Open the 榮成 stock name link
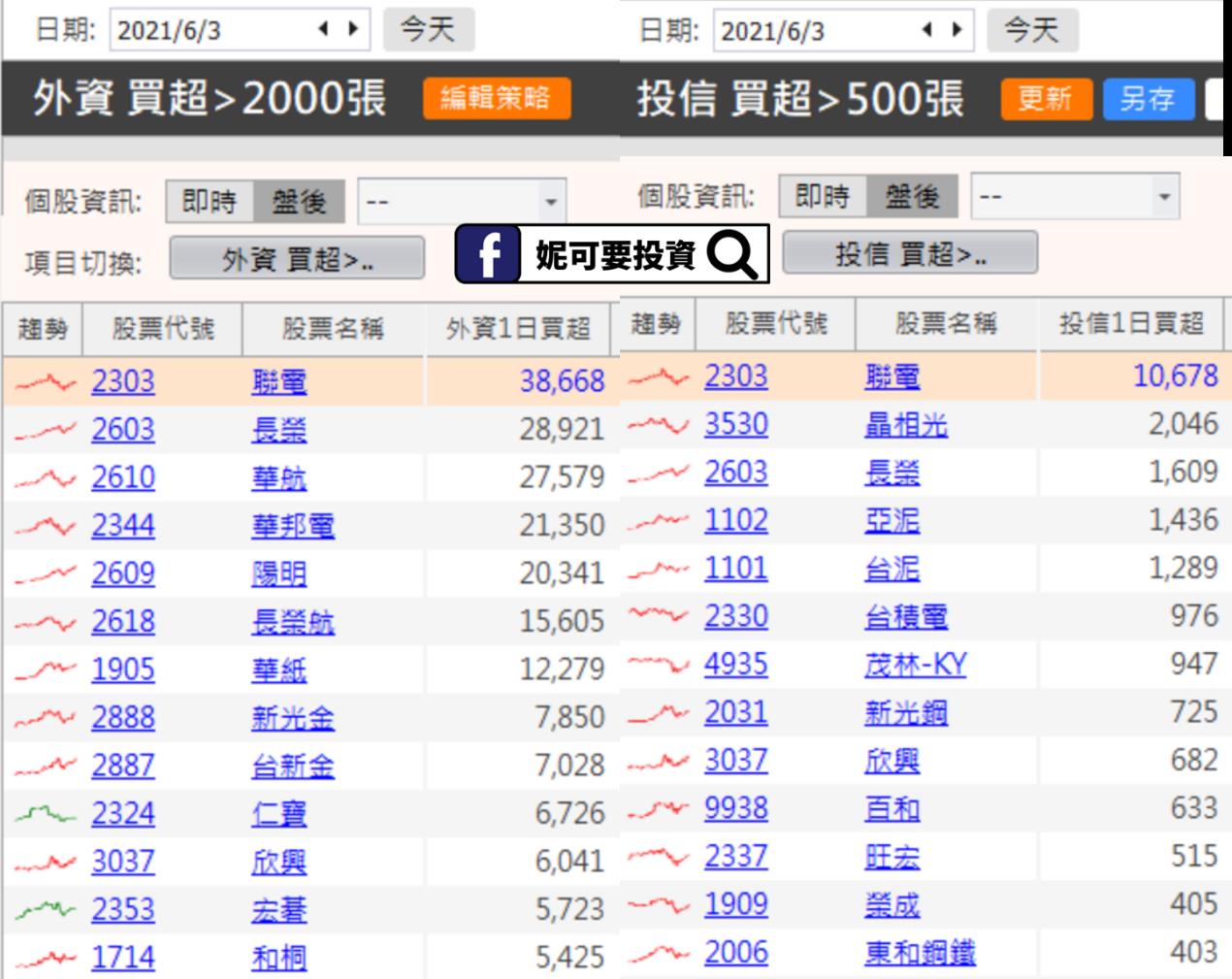This screenshot has width=1232, height=979. coord(892,904)
